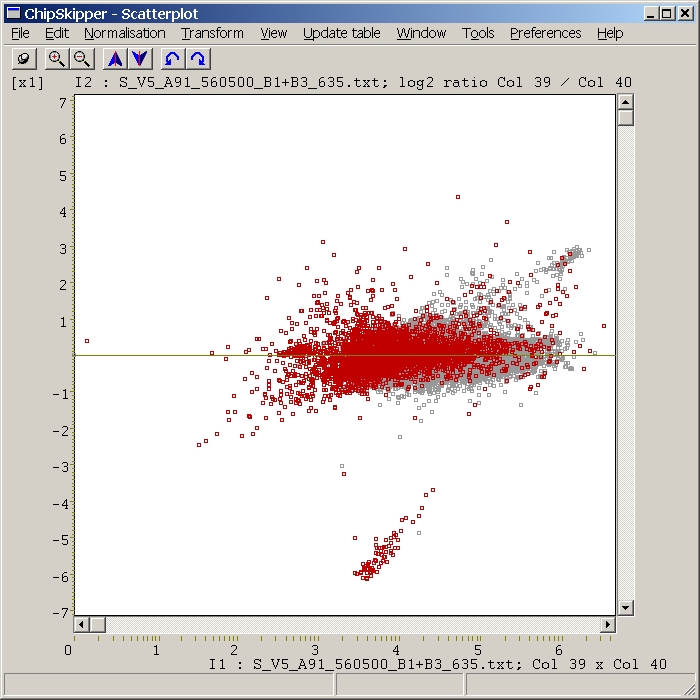Click the lasso selection tool icon
Image resolution: width=700 pixels, height=700 pixels.
[25, 59]
